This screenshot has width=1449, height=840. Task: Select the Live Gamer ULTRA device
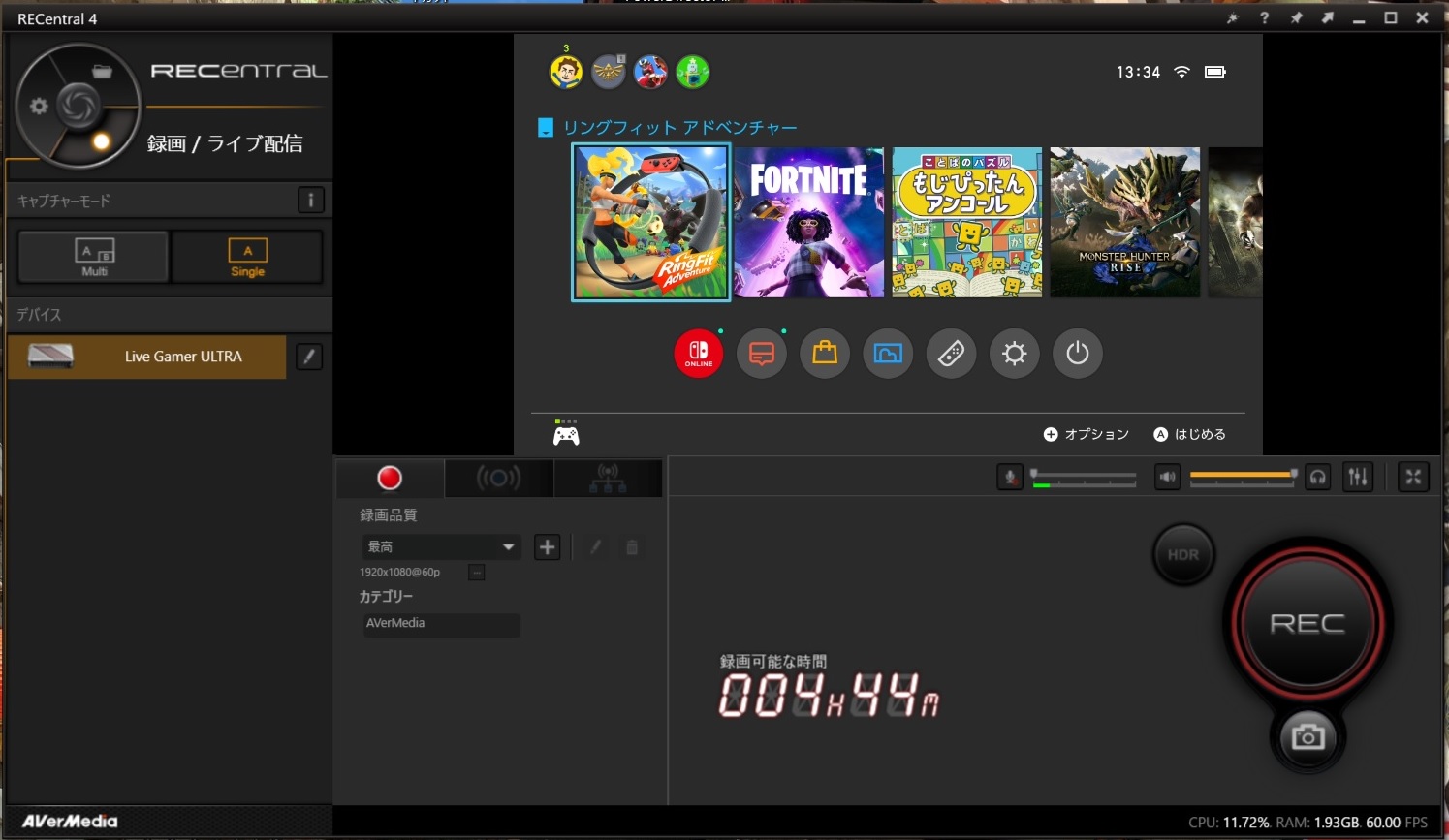[146, 357]
